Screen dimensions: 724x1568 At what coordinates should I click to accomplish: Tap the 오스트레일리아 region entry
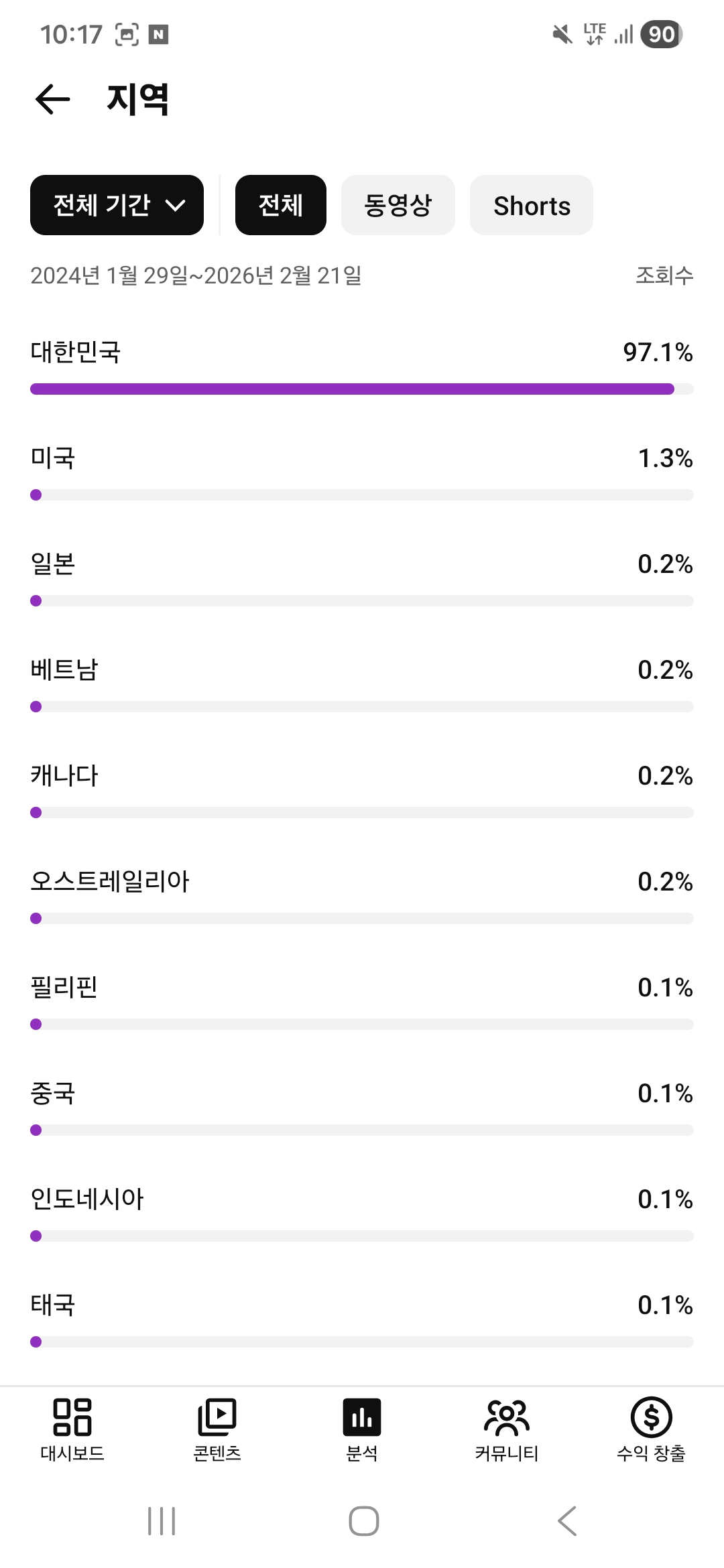coord(110,882)
